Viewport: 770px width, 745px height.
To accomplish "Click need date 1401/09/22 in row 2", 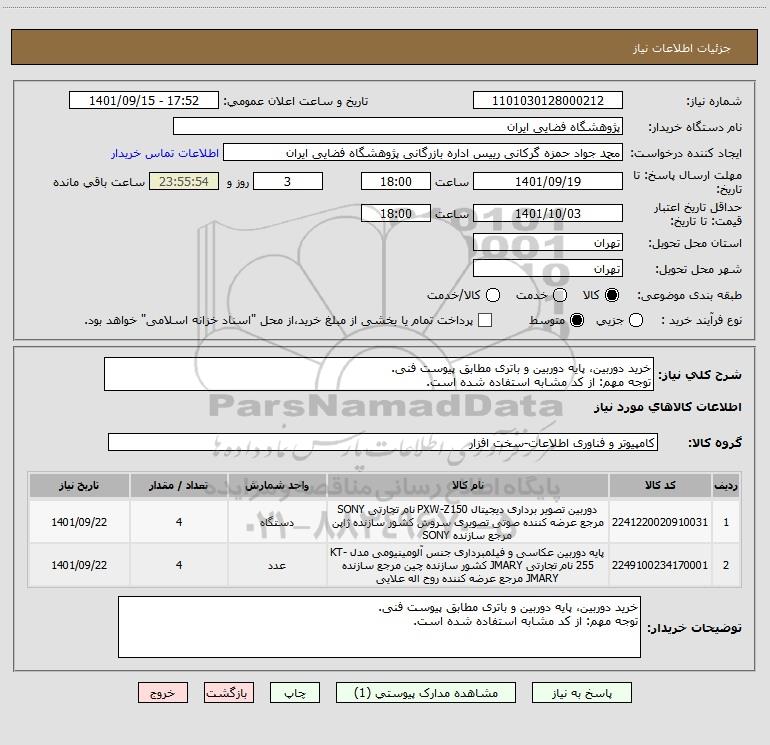I will click(x=79, y=565).
